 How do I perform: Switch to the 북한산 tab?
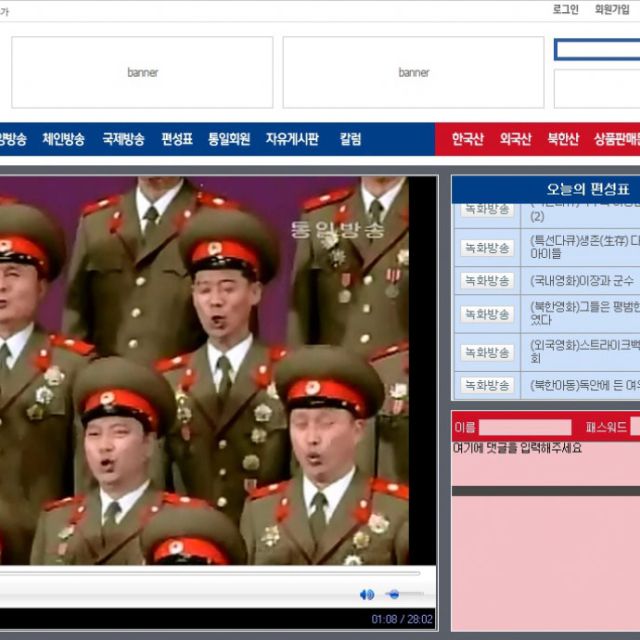click(x=563, y=139)
